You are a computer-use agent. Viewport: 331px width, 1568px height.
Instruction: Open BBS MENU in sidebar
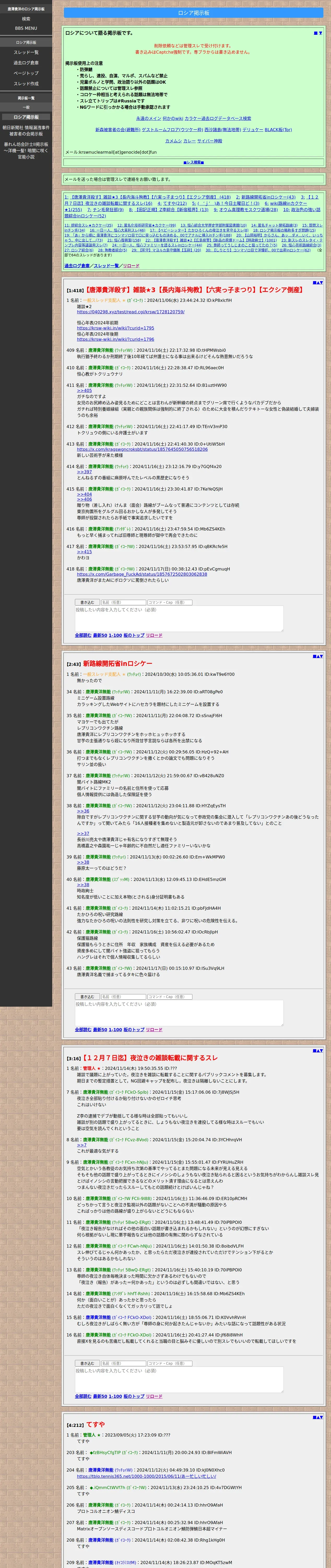pyautogui.click(x=26, y=28)
